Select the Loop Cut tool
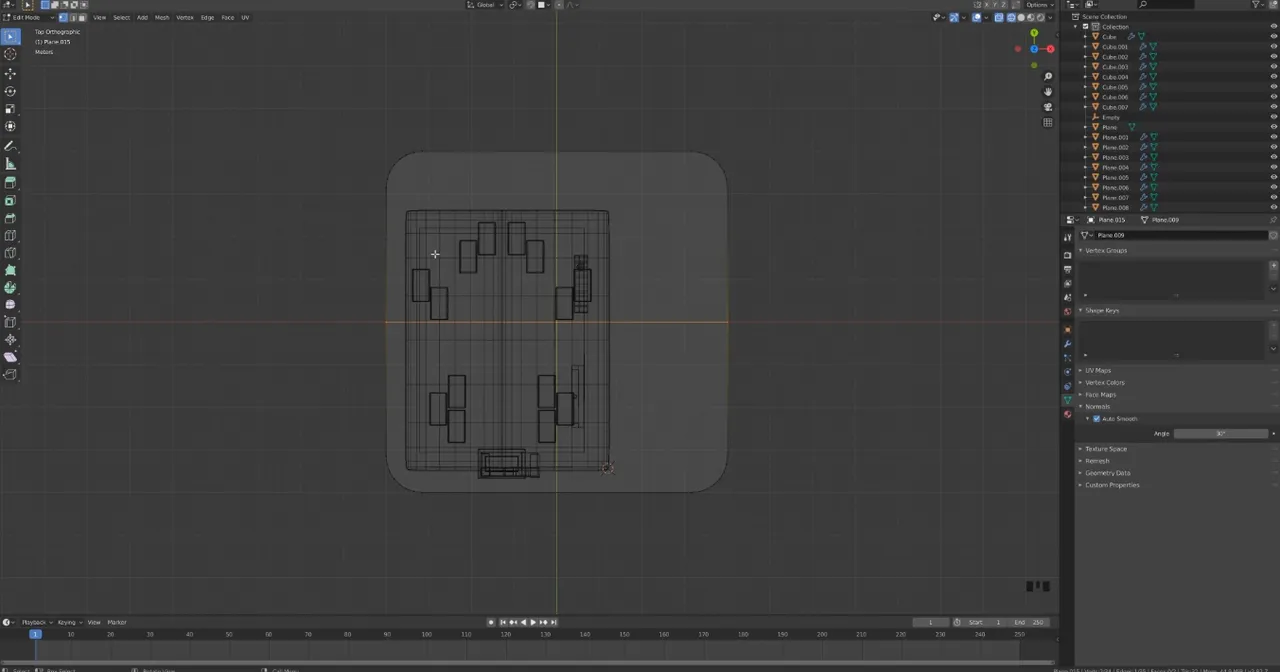This screenshot has width=1280, height=672. [x=10, y=235]
